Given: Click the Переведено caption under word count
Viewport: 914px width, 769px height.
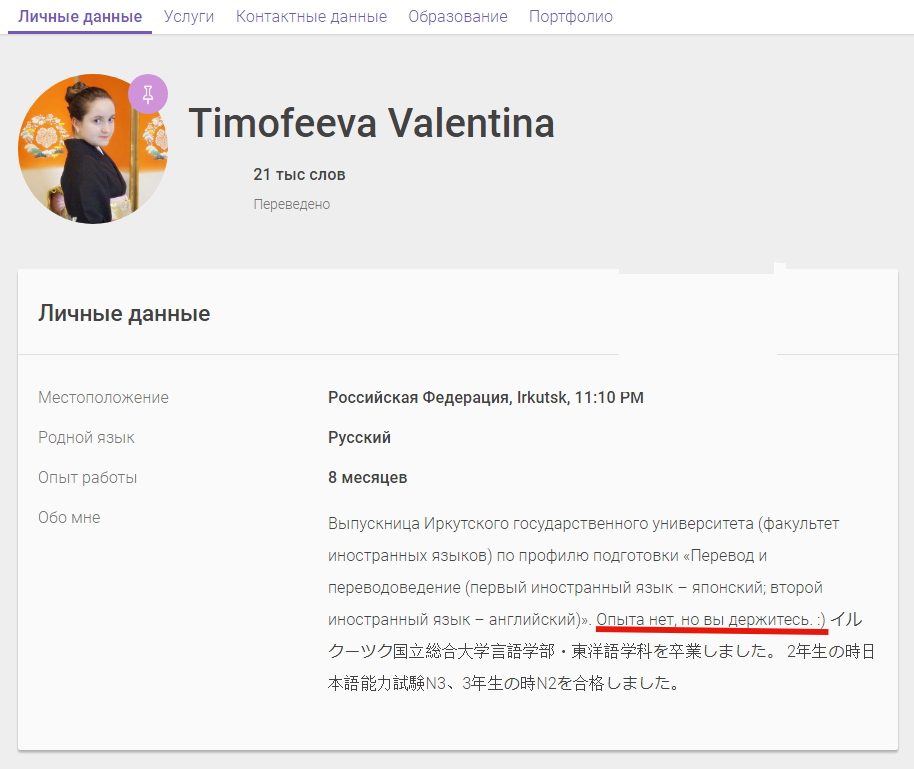Looking at the screenshot, I should click(291, 204).
